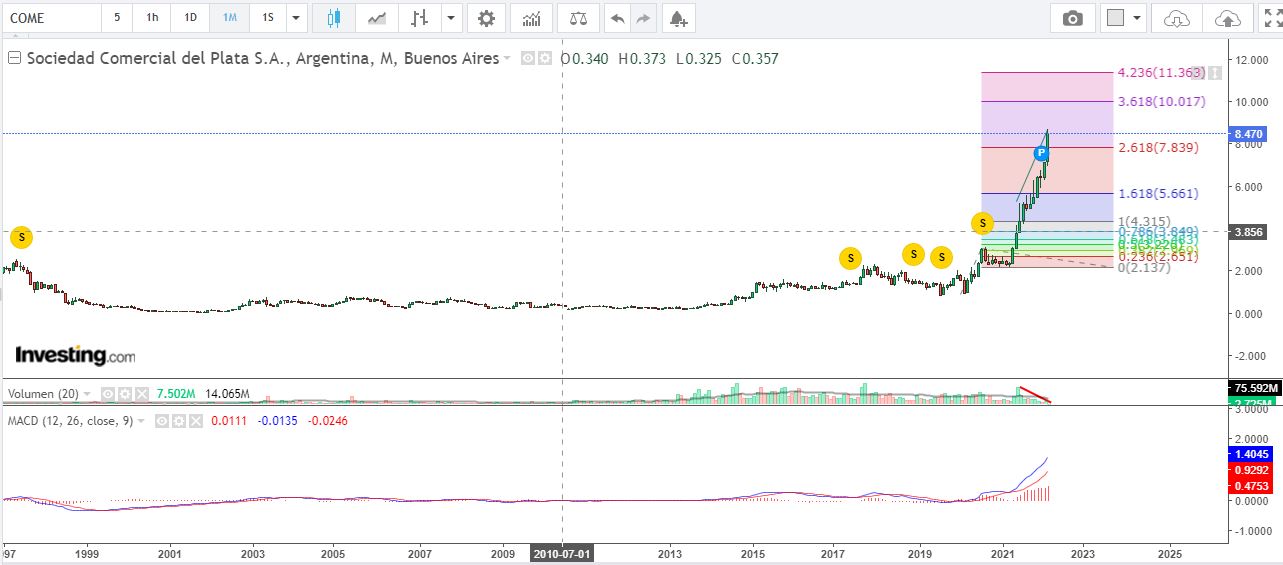Viewport: 1283px width, 565px height.
Task: Open the time interval dropdown
Action: [296, 18]
